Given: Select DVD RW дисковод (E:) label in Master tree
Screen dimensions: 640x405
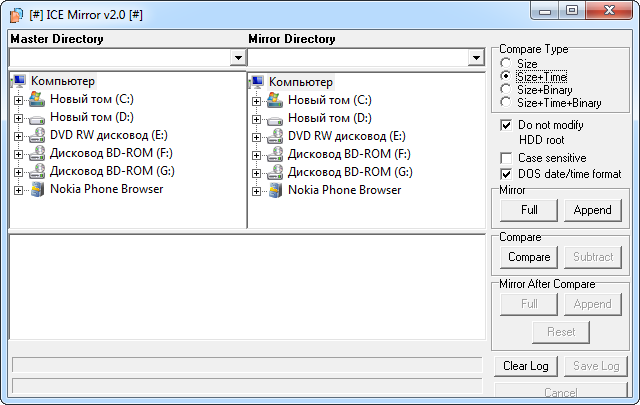Looking at the screenshot, I should coord(109,135).
